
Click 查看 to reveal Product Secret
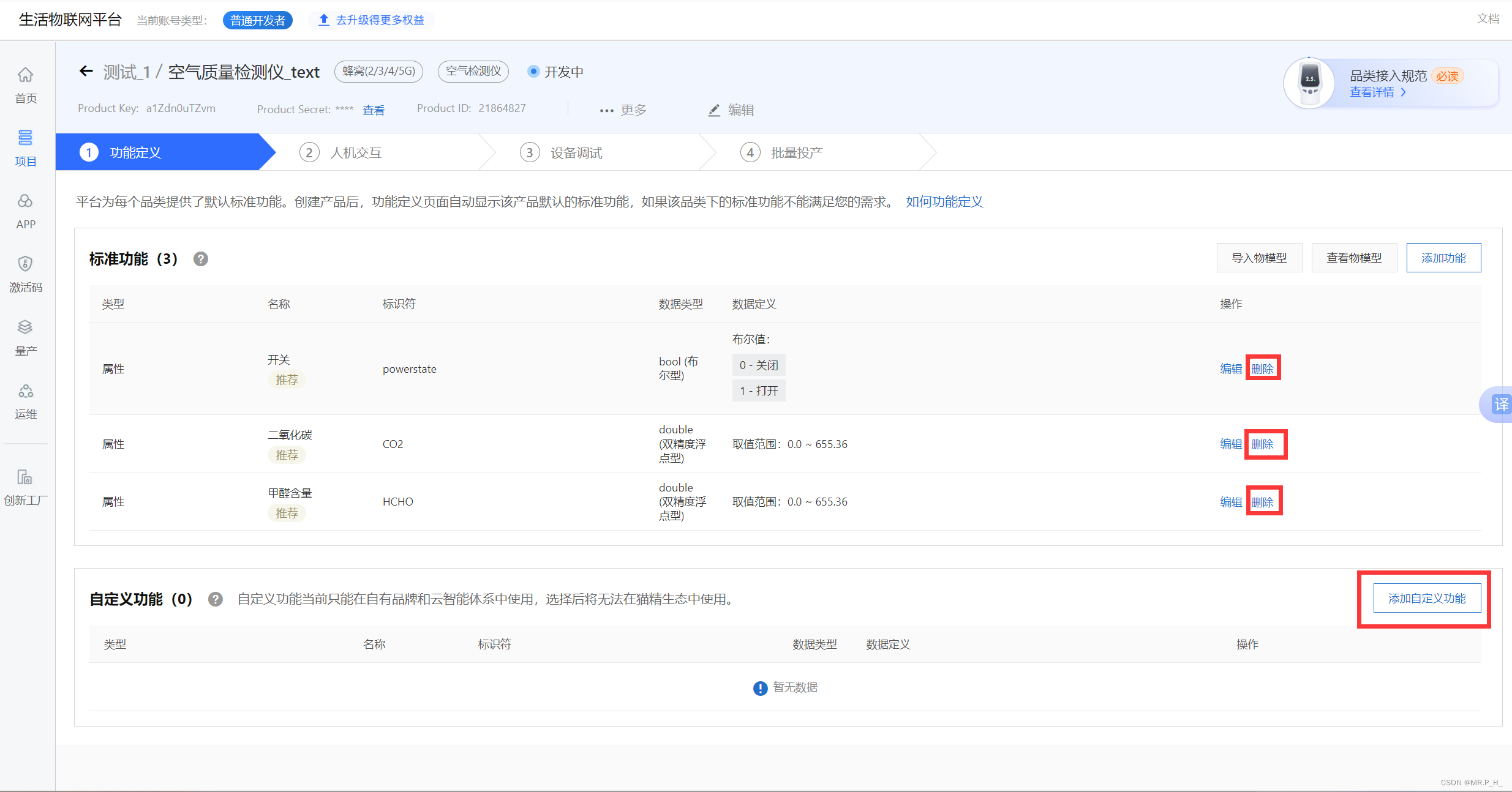pos(374,110)
